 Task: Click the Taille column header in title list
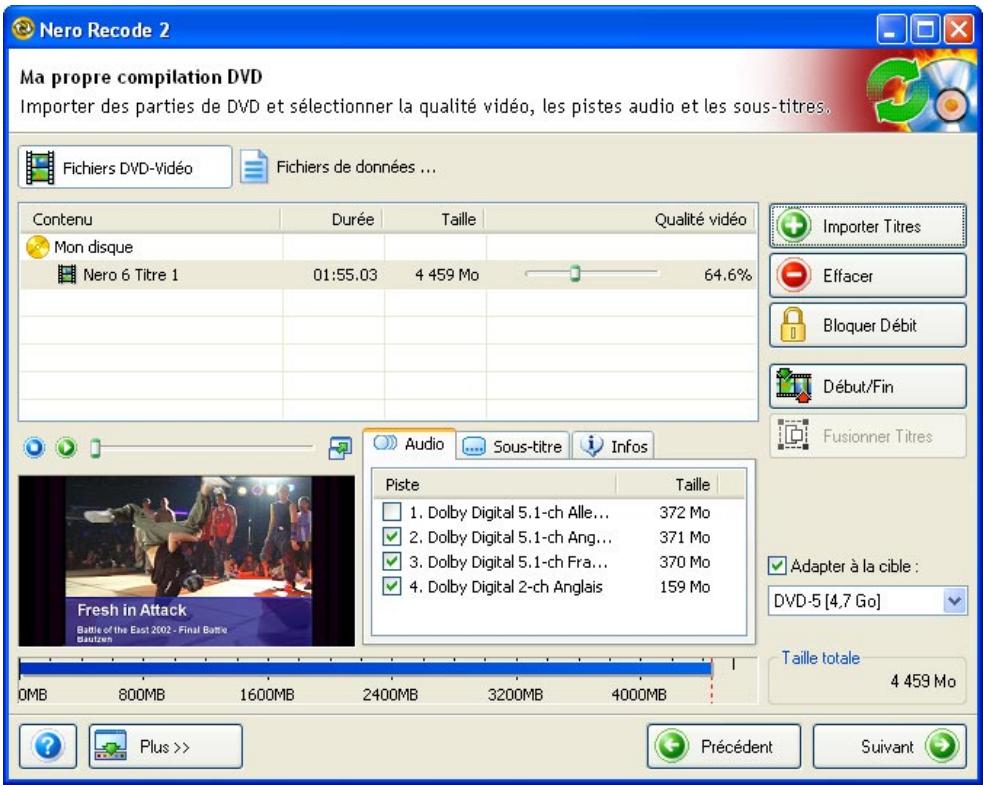coord(435,219)
